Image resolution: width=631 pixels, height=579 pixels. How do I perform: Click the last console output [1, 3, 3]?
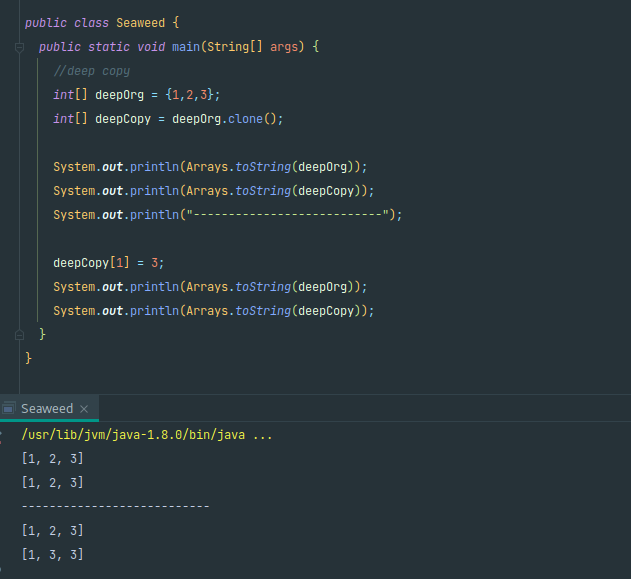coord(53,554)
